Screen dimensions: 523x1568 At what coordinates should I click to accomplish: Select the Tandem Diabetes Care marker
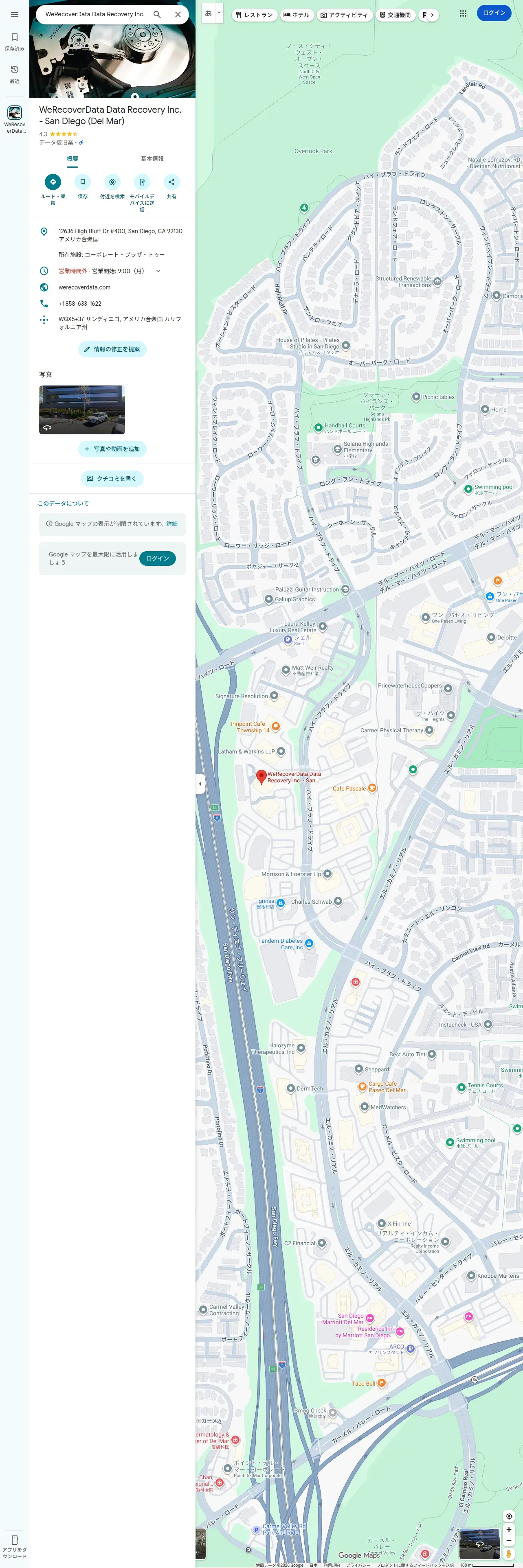[x=309, y=943]
